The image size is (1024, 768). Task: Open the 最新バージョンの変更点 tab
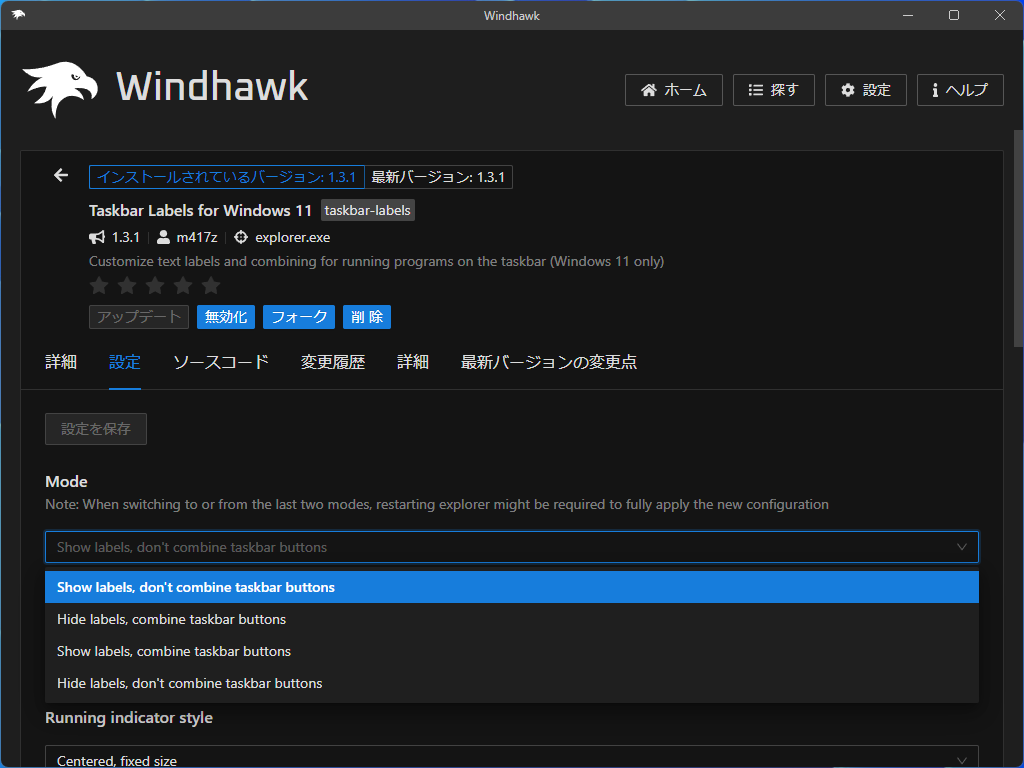[549, 362]
